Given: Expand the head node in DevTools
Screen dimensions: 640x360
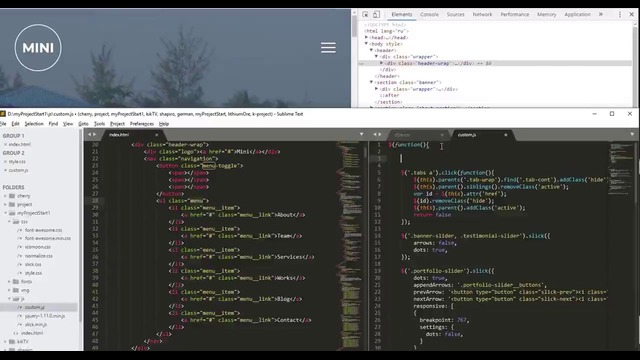Looking at the screenshot, I should coord(367,37).
